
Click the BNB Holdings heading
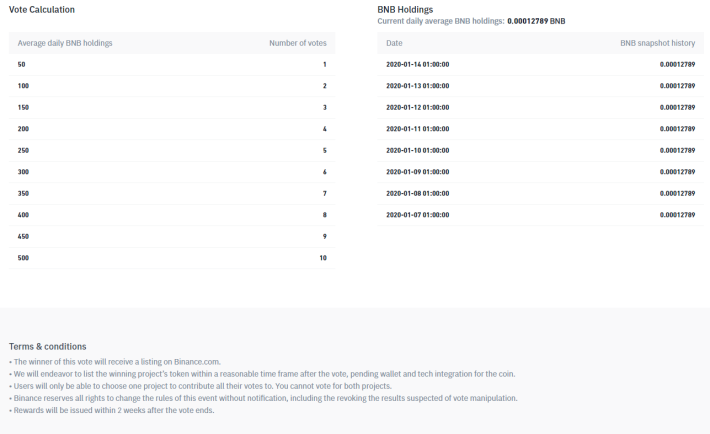point(405,10)
